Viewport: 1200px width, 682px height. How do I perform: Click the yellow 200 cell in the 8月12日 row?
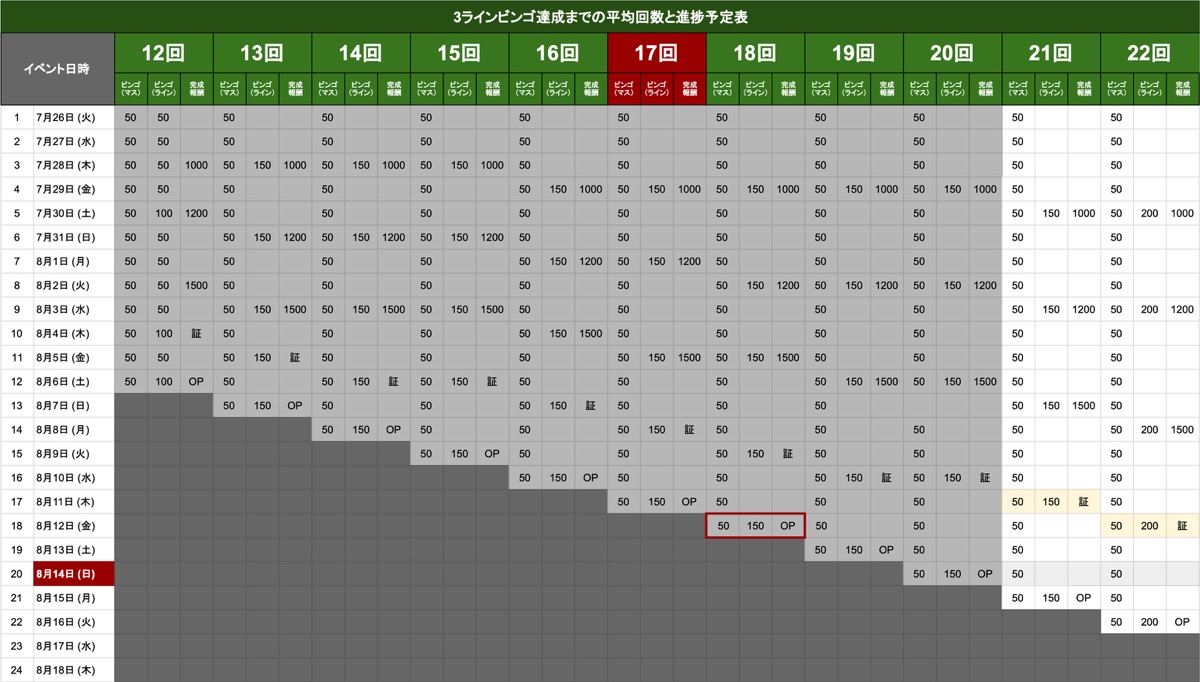pyautogui.click(x=1149, y=526)
